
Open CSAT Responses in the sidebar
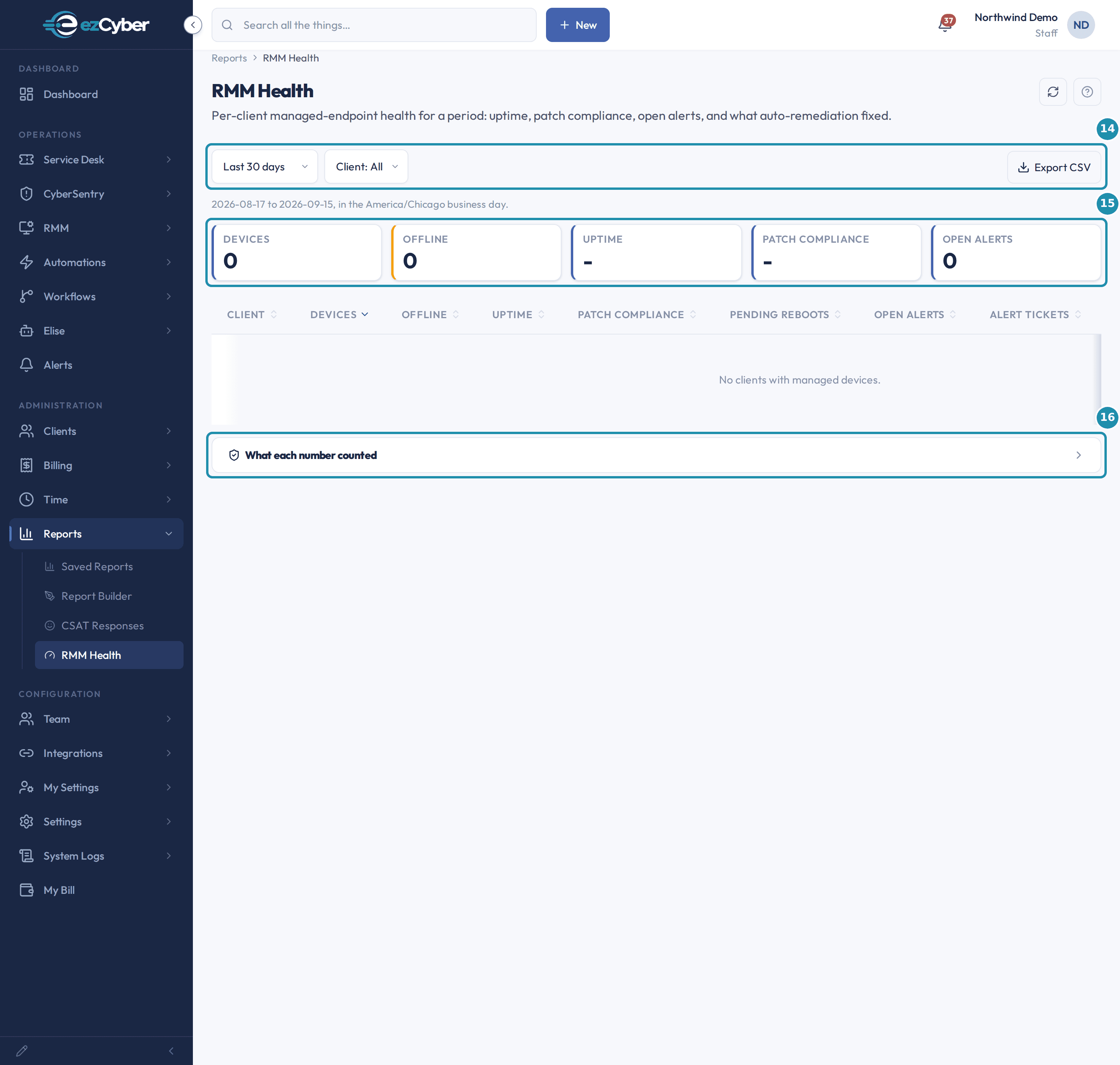pyautogui.click(x=109, y=625)
